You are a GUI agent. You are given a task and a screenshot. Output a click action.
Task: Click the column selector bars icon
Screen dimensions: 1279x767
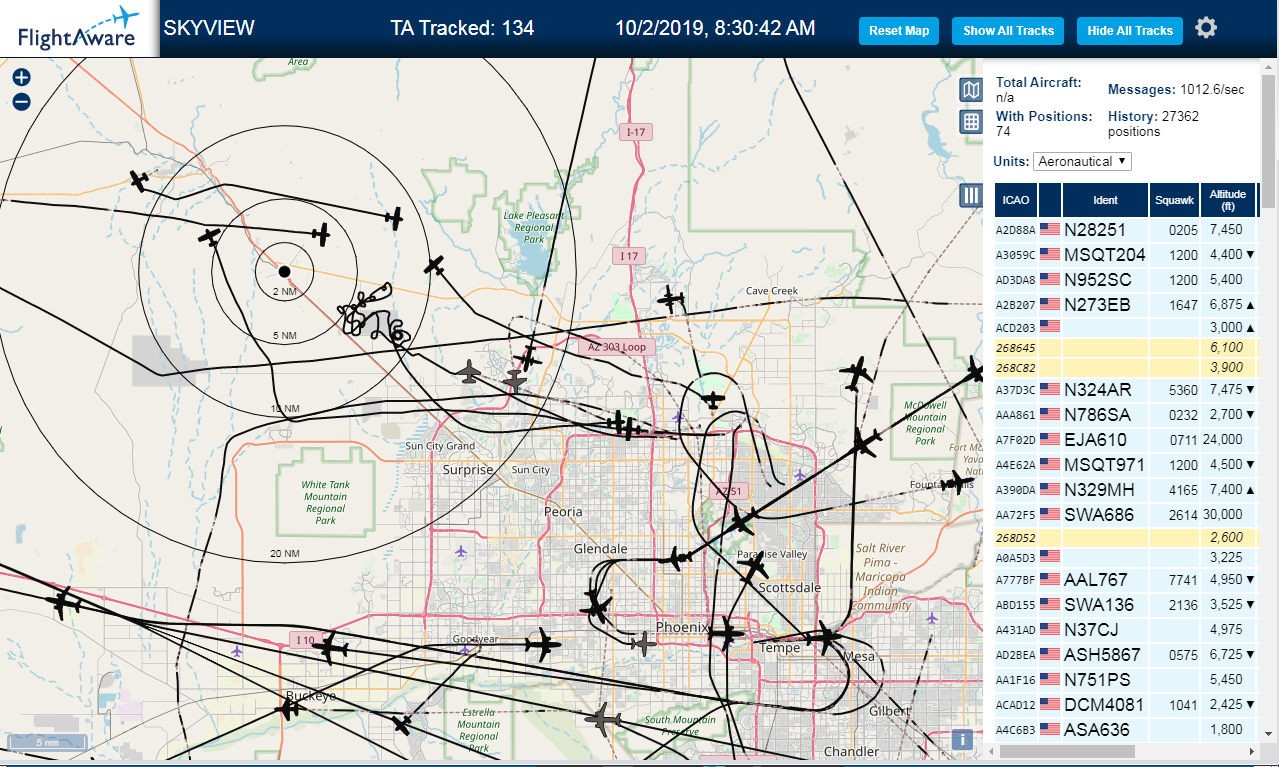[970, 195]
